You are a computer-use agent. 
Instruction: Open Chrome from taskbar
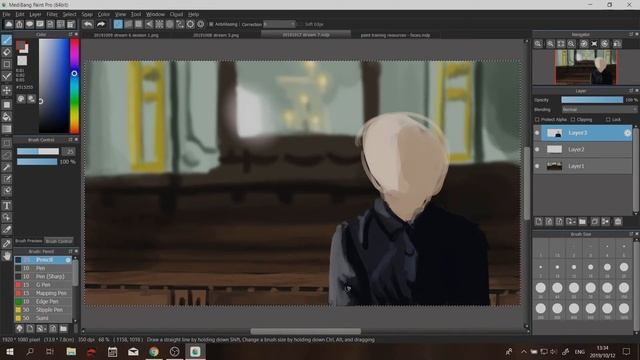coord(154,351)
